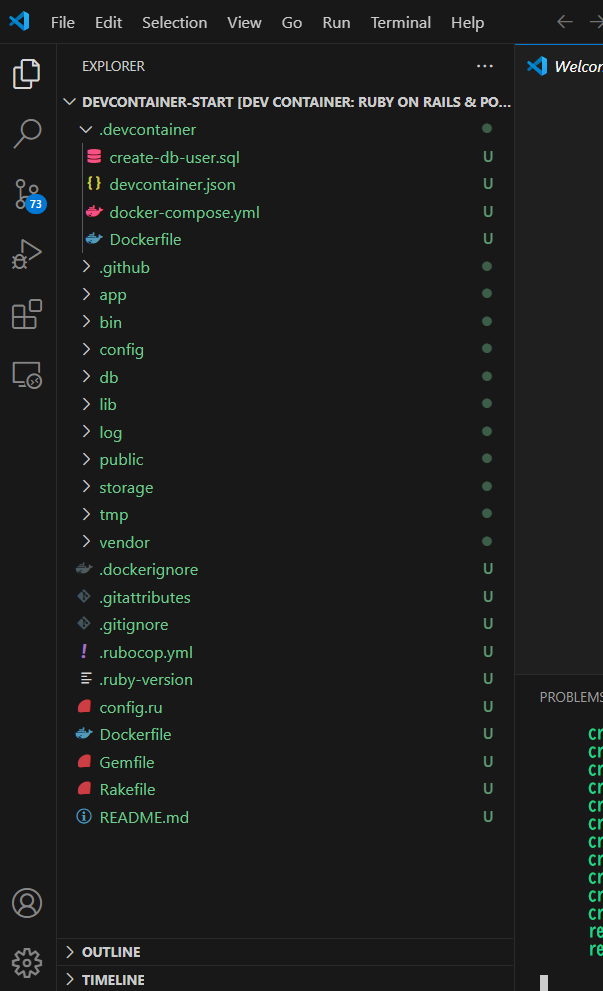Click the create-db-user.sql database icon
This screenshot has width=603, height=991.
tap(94, 157)
